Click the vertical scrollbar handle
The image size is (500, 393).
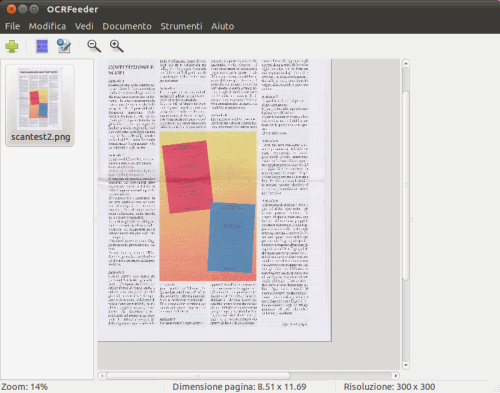(x=406, y=185)
